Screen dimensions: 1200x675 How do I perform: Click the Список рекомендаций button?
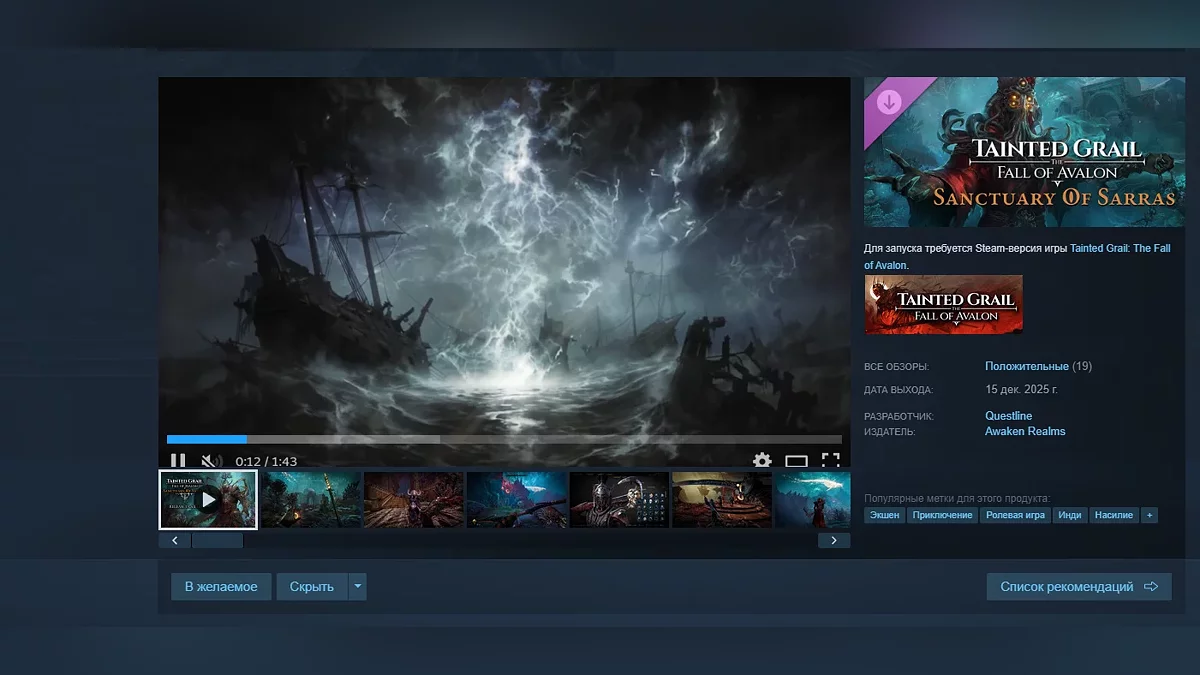[x=1078, y=587]
